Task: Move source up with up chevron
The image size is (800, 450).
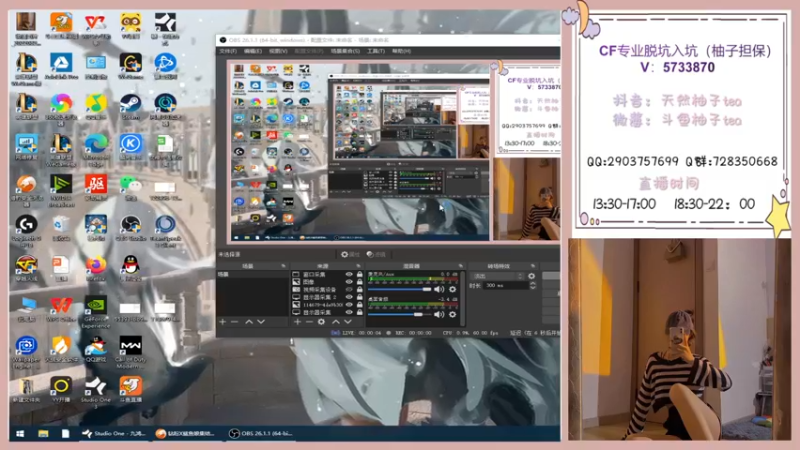Action: 336,322
